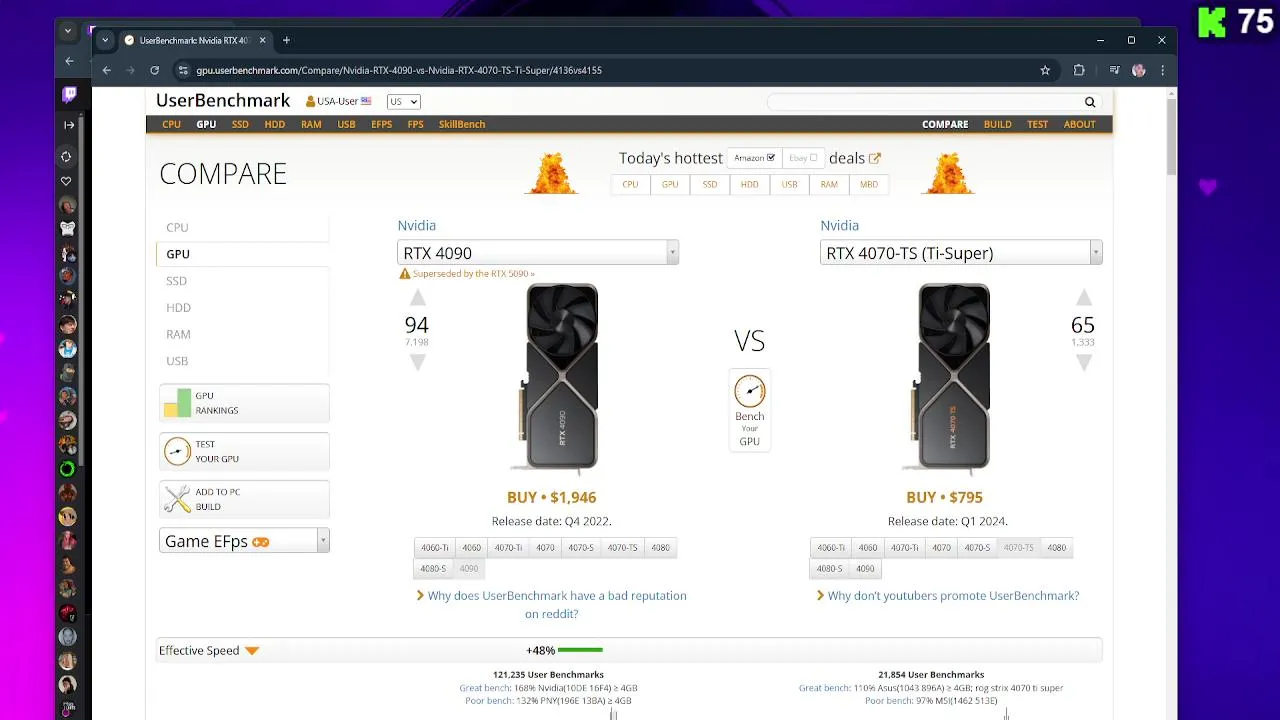The height and width of the screenshot is (720, 1280).
Task: Click the heart icon in the left sidebar
Action: [67, 181]
